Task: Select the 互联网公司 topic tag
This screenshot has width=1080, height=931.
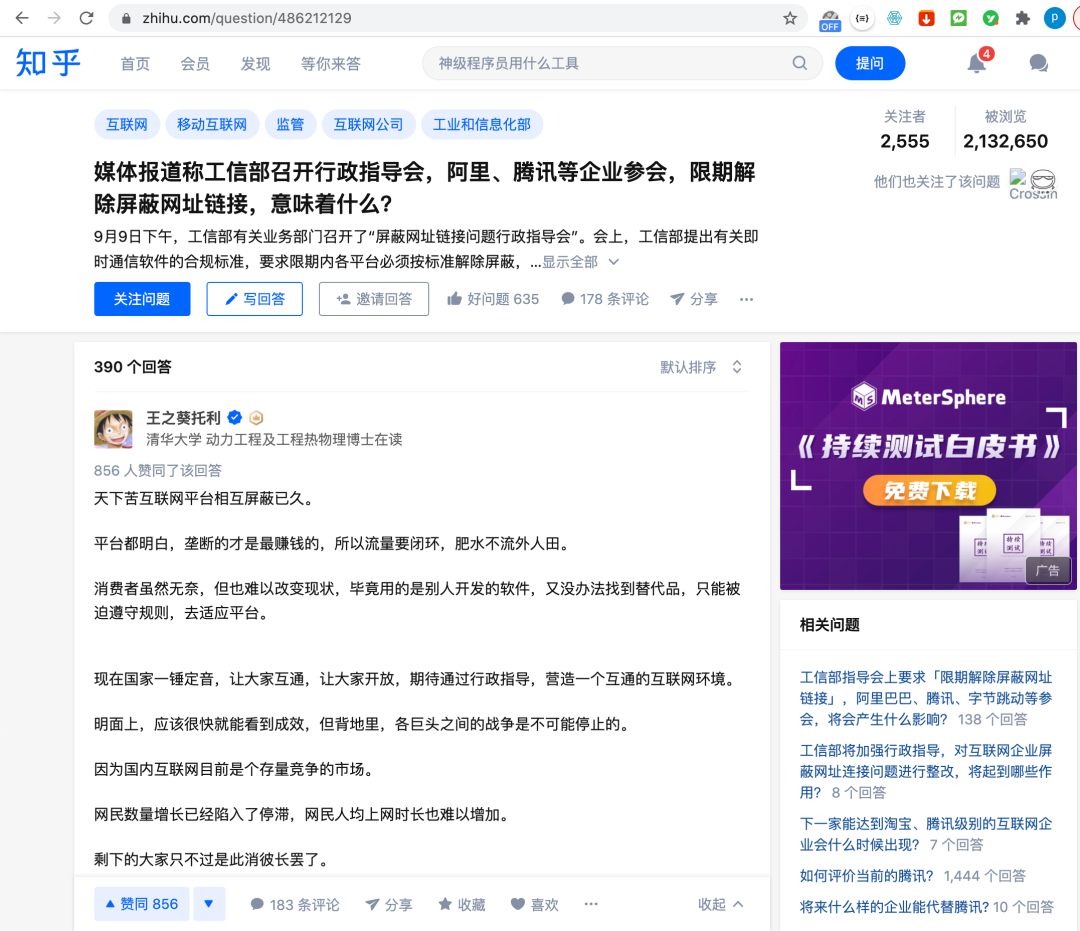Action: coord(368,125)
